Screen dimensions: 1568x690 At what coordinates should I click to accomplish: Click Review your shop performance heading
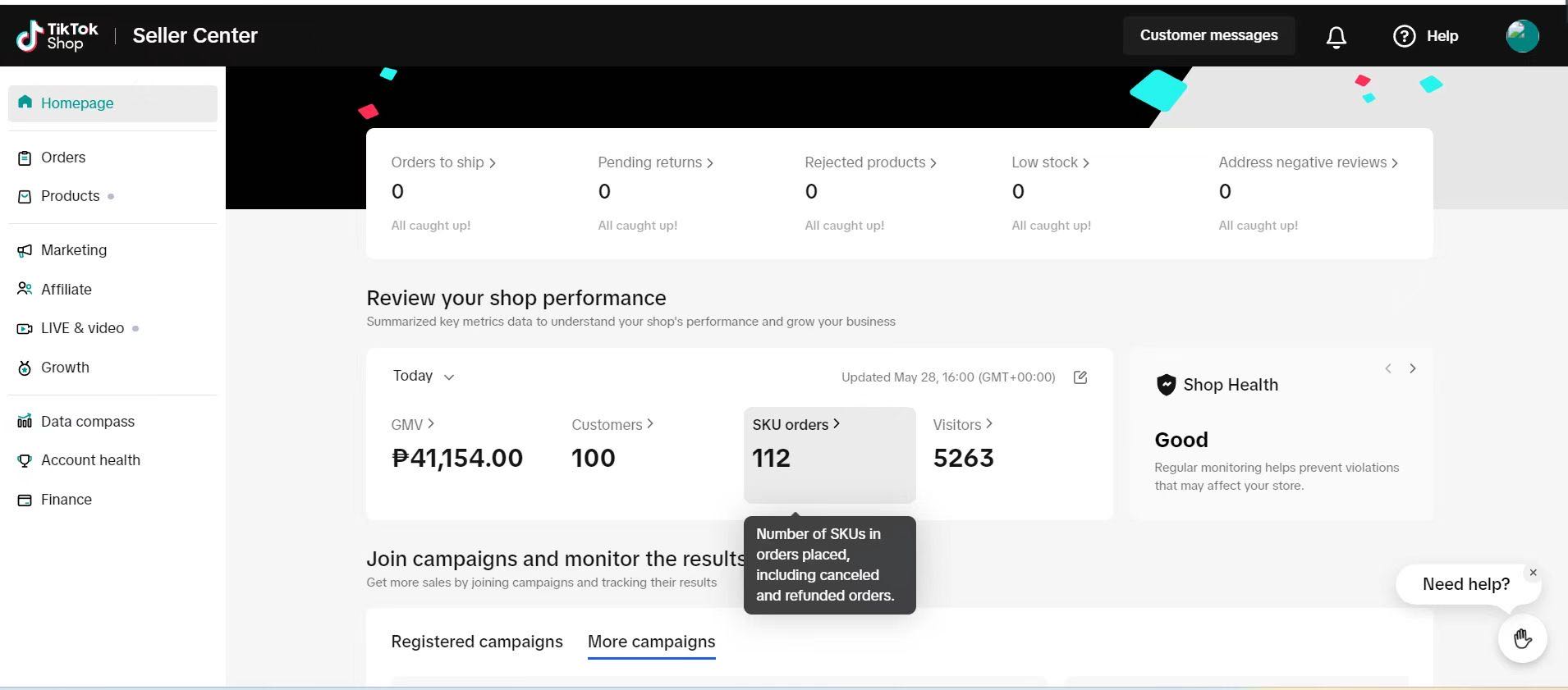coord(516,298)
